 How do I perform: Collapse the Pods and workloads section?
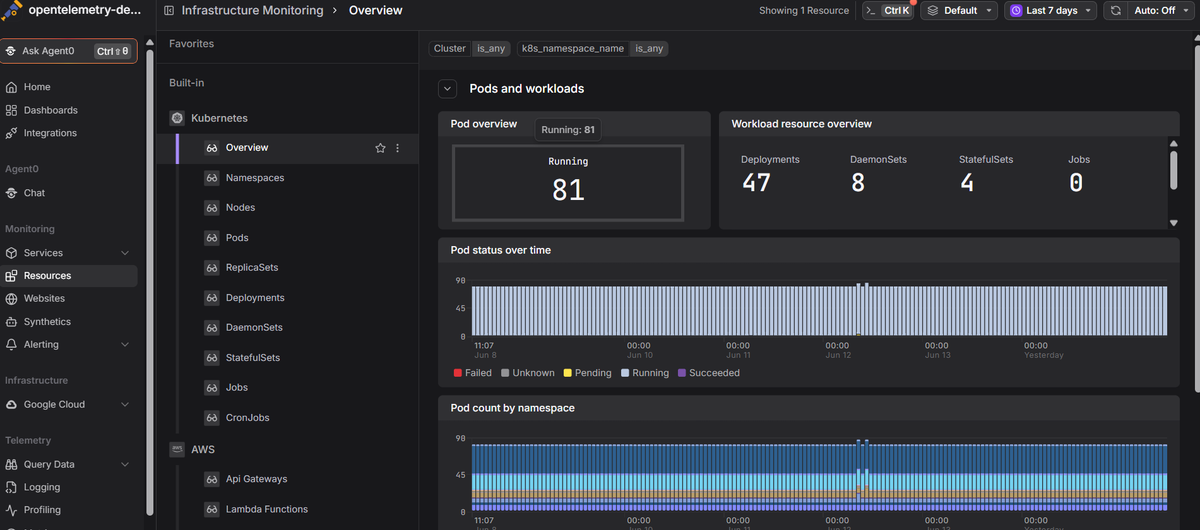click(447, 89)
